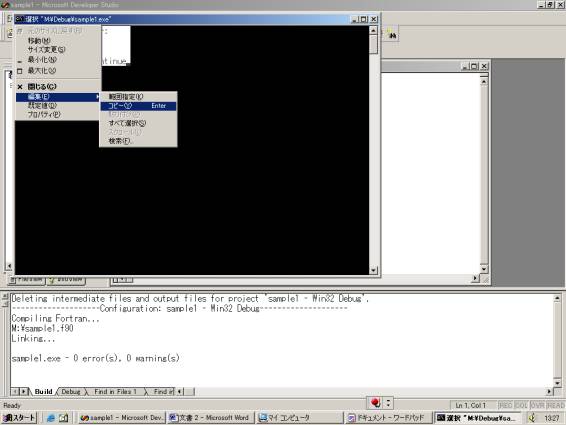Click the red ball icon near status bar
566x425 pixels.
pos(375,403)
